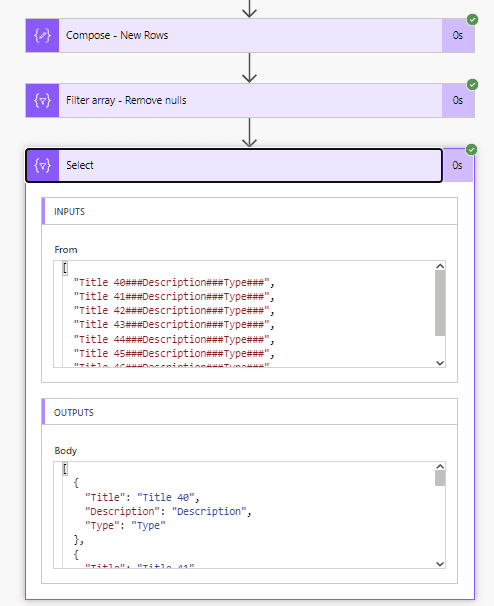Click green success check on Select action
Viewport: 494px width, 606px height.
(471, 150)
